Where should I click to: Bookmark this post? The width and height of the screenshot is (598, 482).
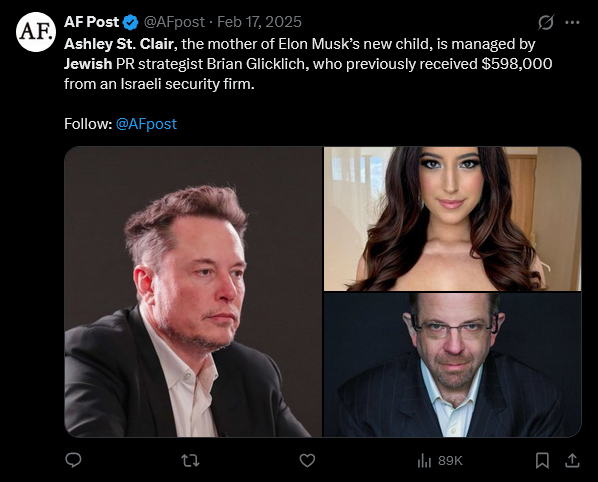[542, 461]
